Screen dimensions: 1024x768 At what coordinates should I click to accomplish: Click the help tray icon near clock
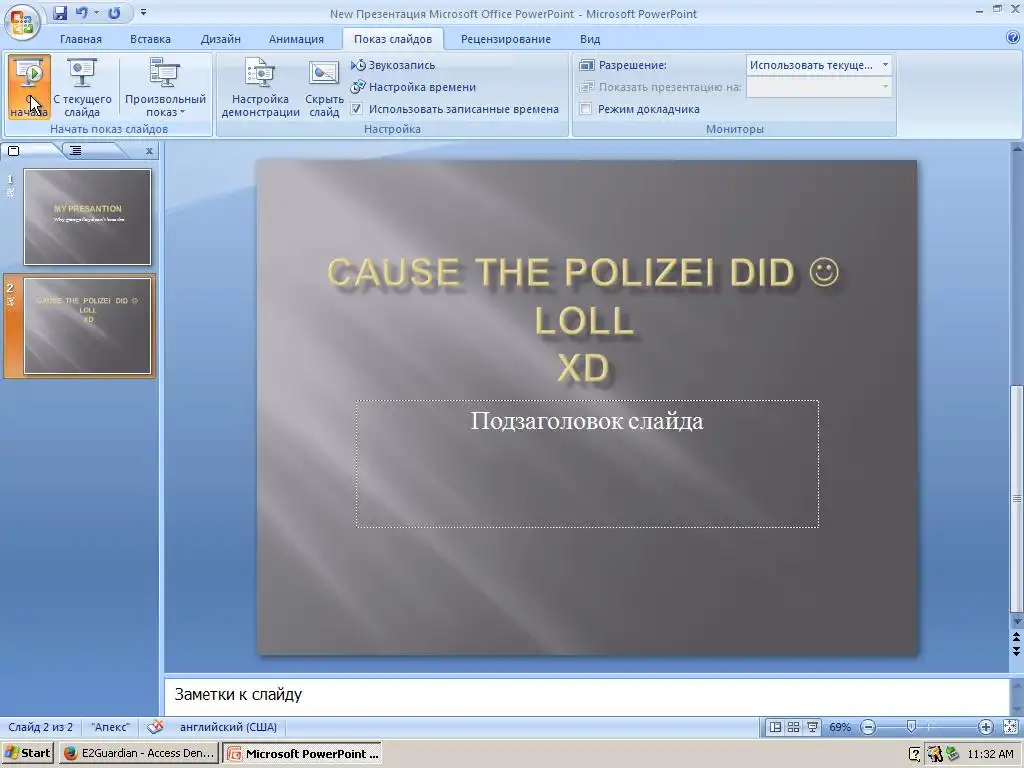tap(915, 754)
